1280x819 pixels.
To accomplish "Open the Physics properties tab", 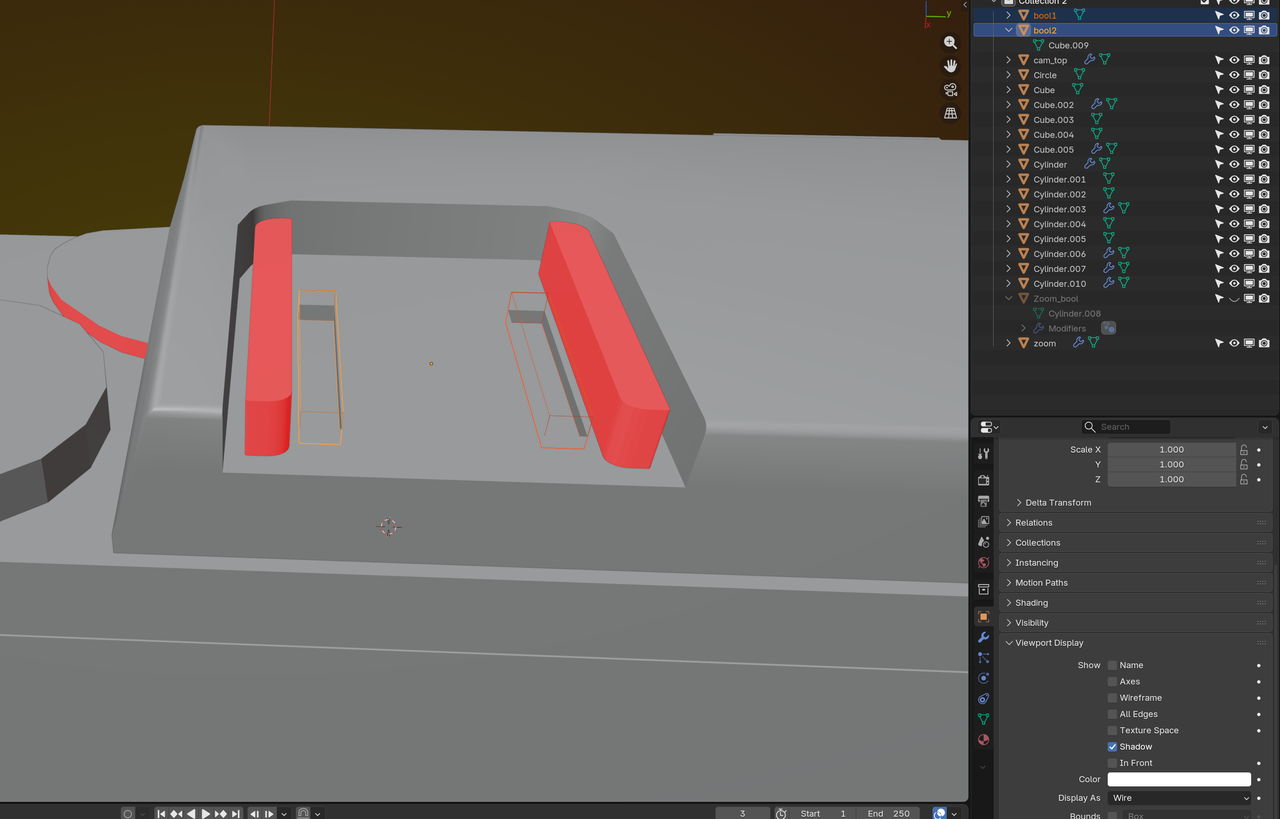I will pyautogui.click(x=983, y=678).
